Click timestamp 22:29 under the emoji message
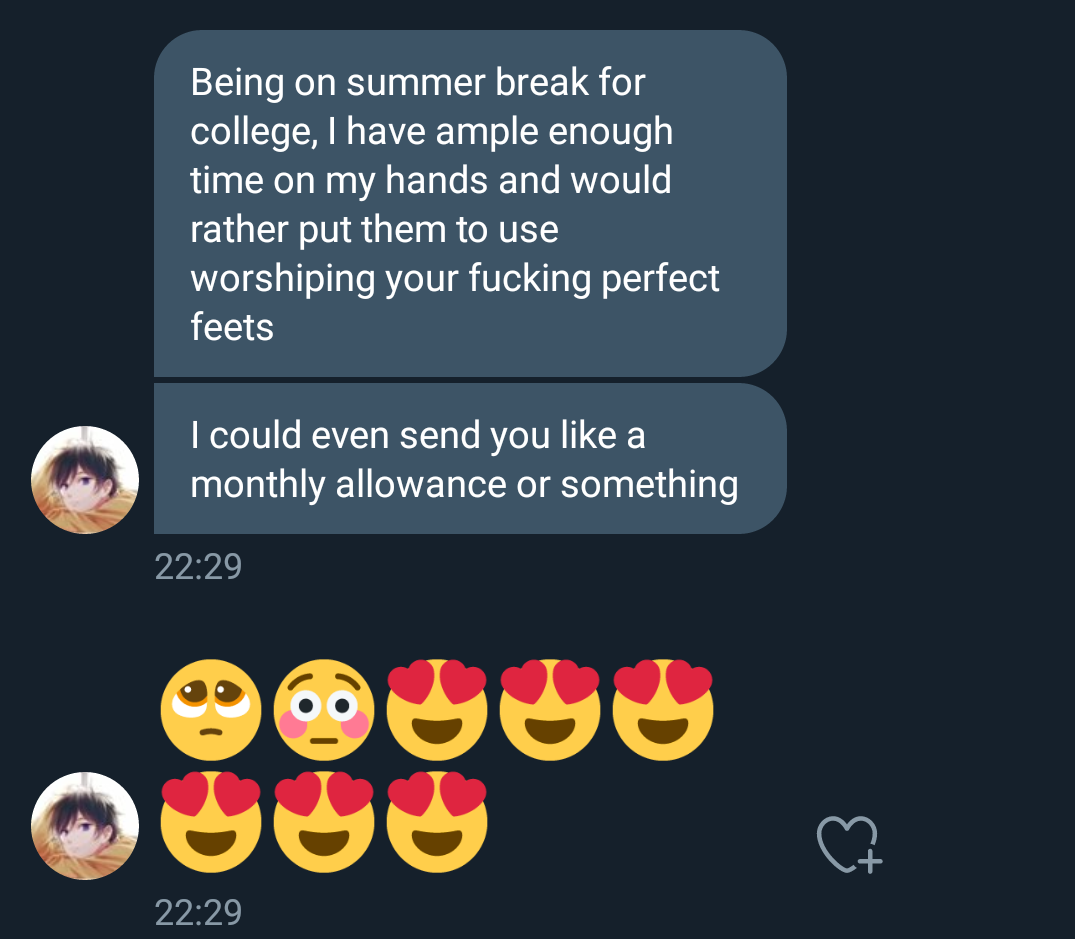1075x939 pixels. [x=198, y=912]
